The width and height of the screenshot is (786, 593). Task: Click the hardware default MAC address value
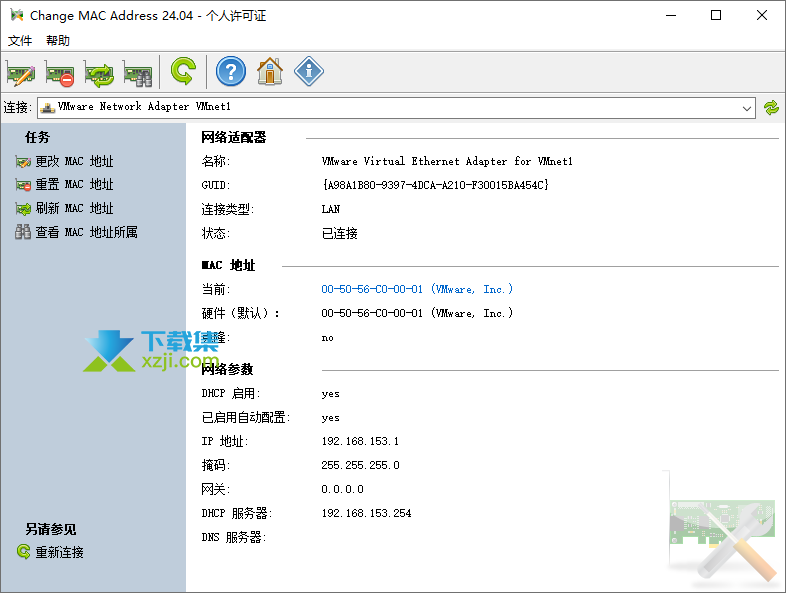(417, 313)
